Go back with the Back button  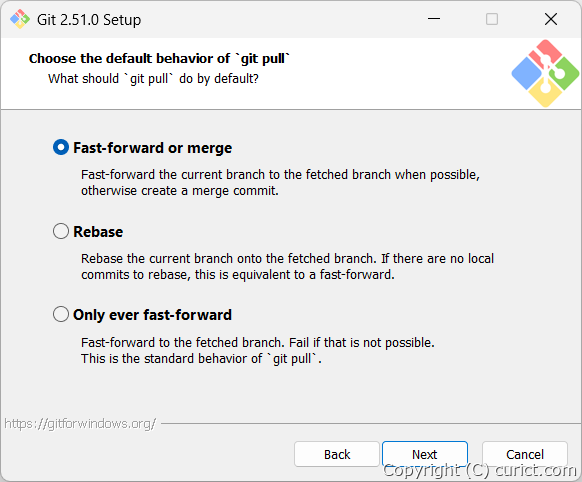(x=337, y=454)
